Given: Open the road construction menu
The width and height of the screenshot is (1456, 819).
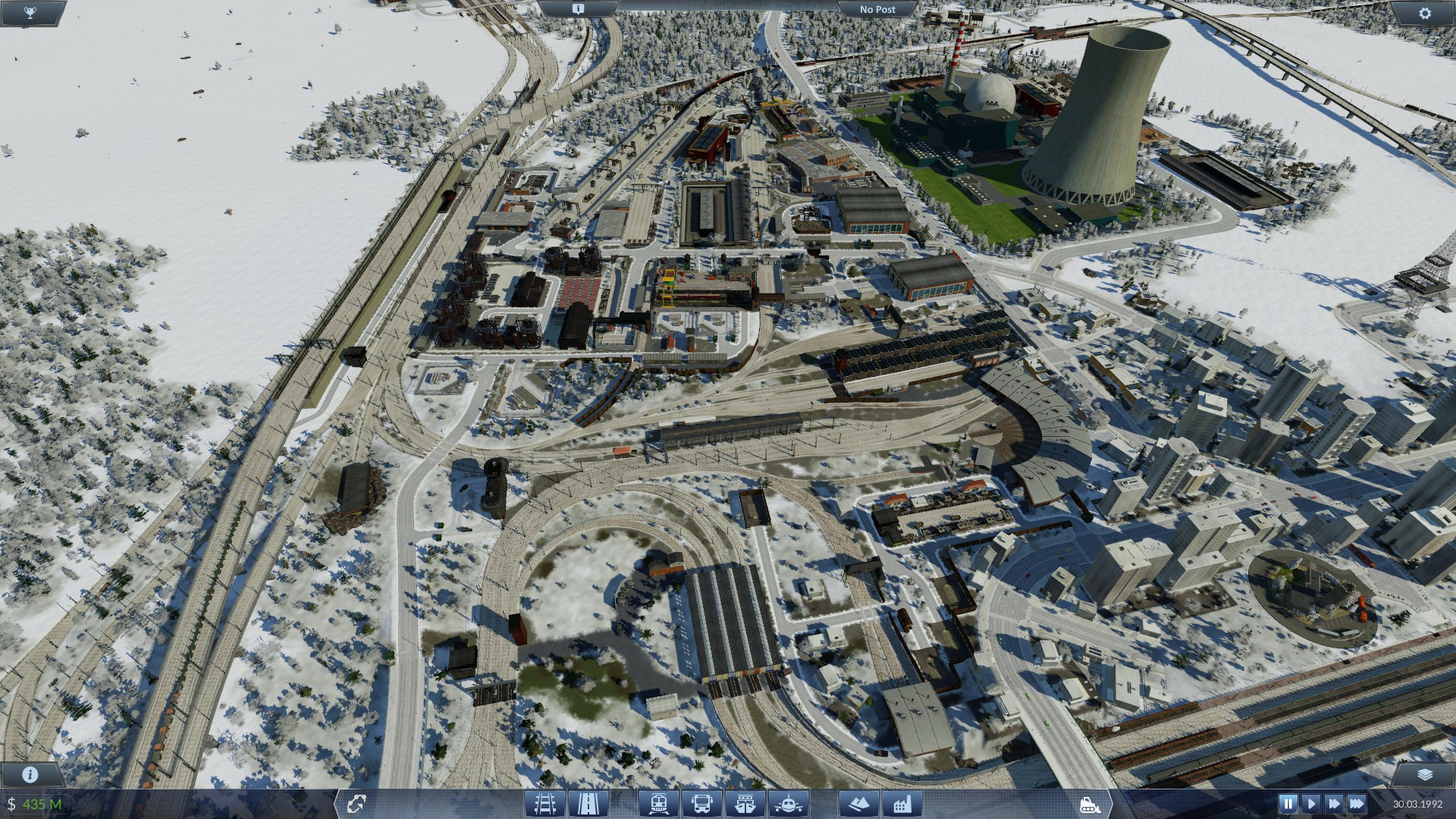Looking at the screenshot, I should tap(588, 803).
